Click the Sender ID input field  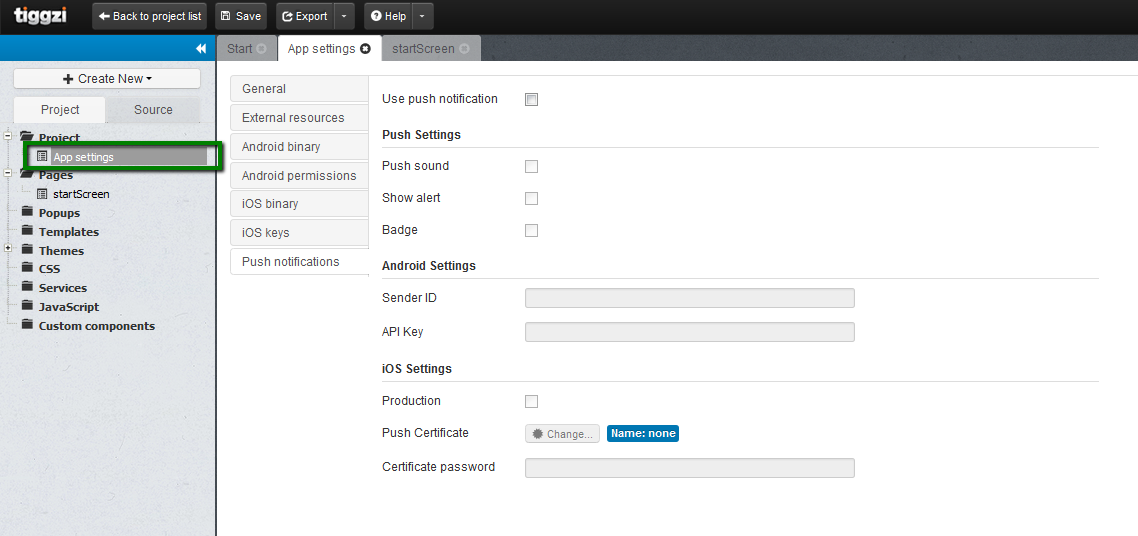click(689, 298)
